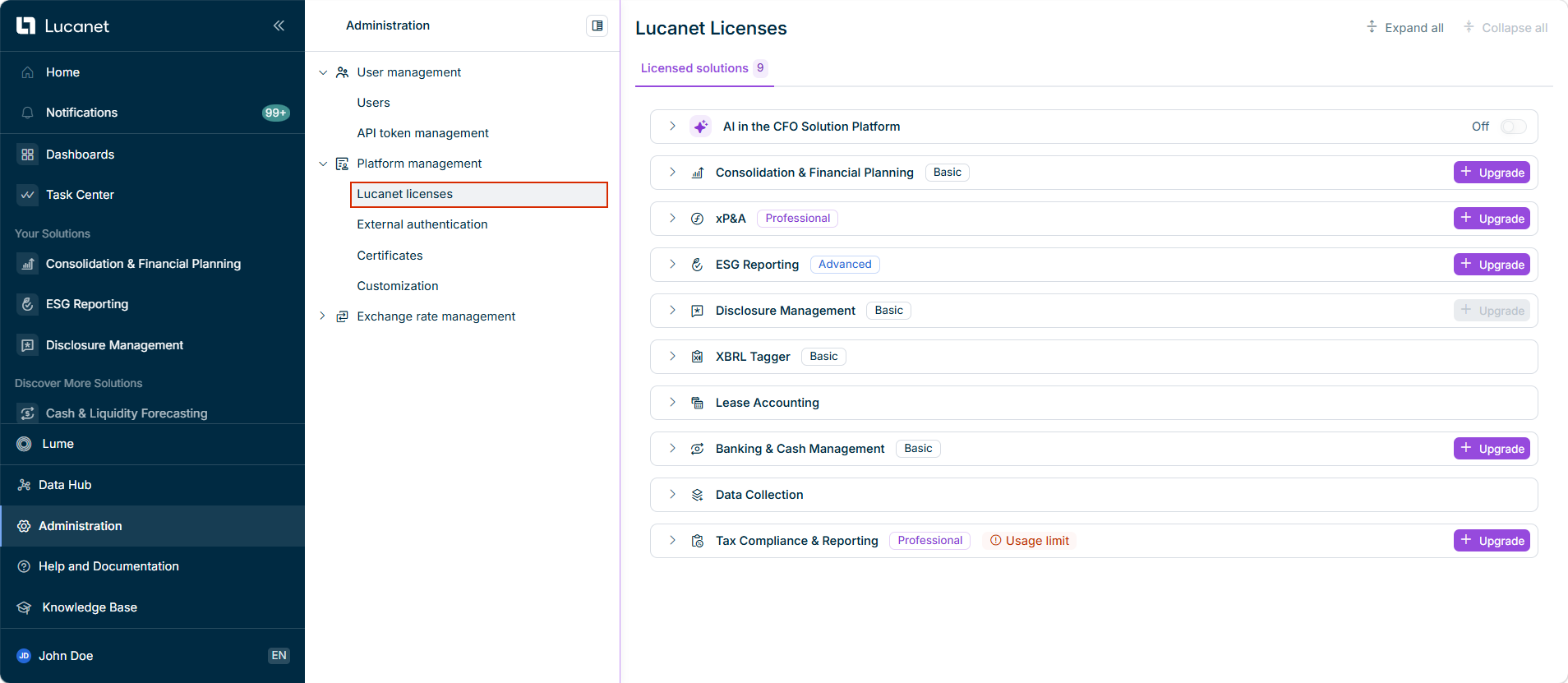Image resolution: width=1568 pixels, height=683 pixels.
Task: Expand the xP&A license row
Action: [x=672, y=219]
